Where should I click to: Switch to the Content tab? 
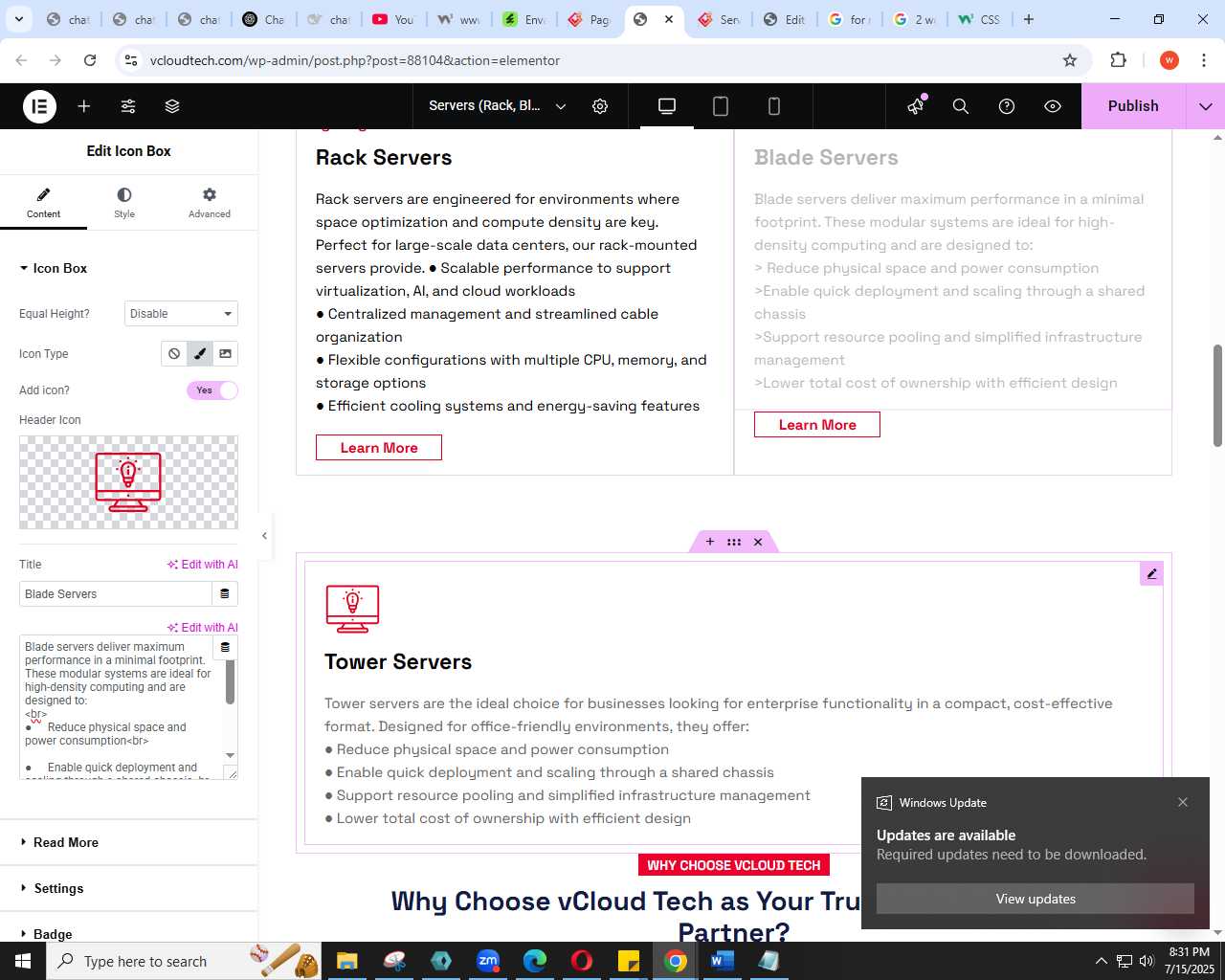pos(43,203)
